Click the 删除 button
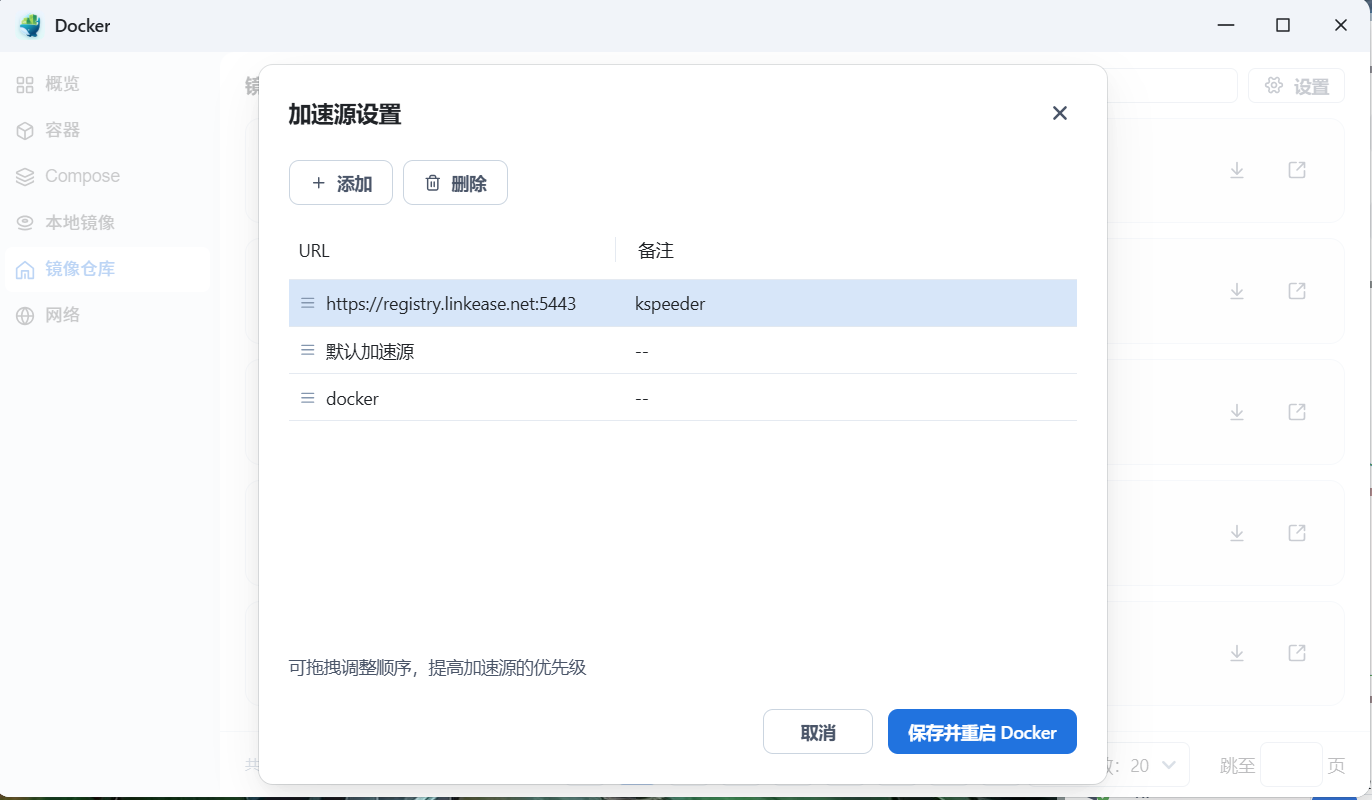This screenshot has width=1372, height=800. click(455, 183)
